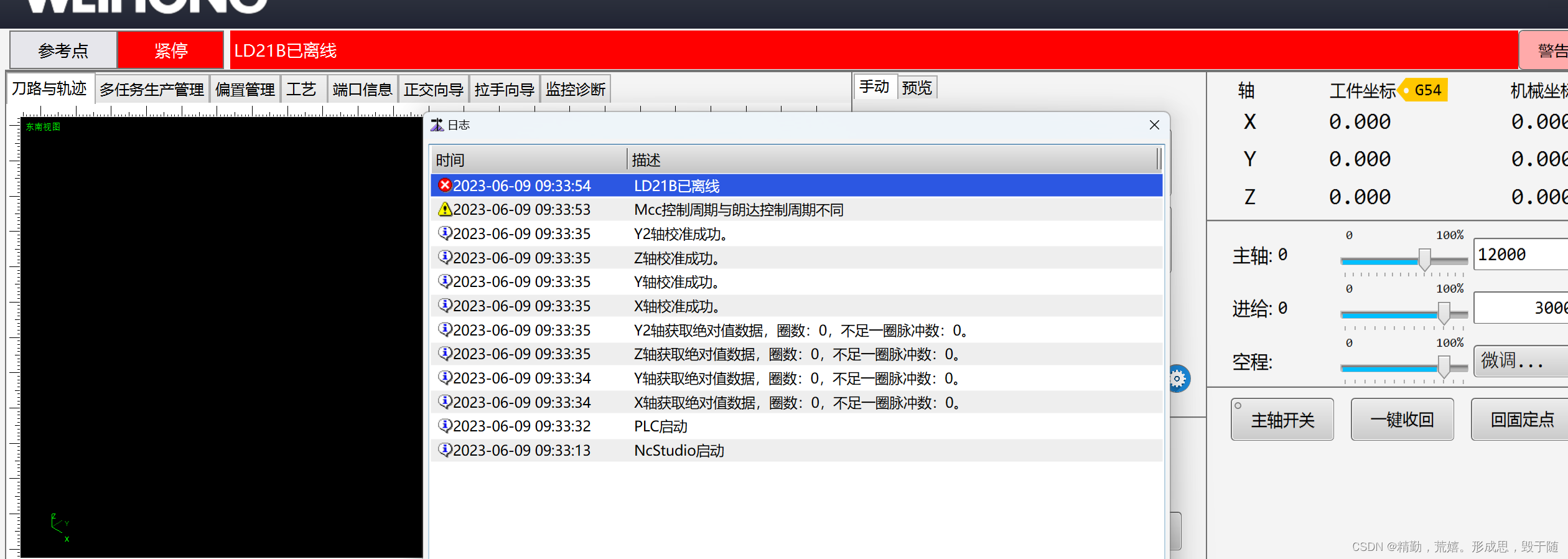Click the log dialog title icon
The width and height of the screenshot is (1568, 559).
tap(437, 125)
